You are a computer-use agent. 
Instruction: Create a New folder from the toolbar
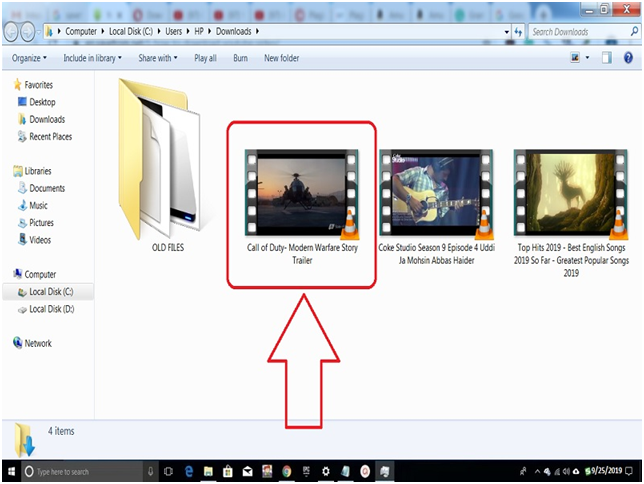pyautogui.click(x=281, y=58)
